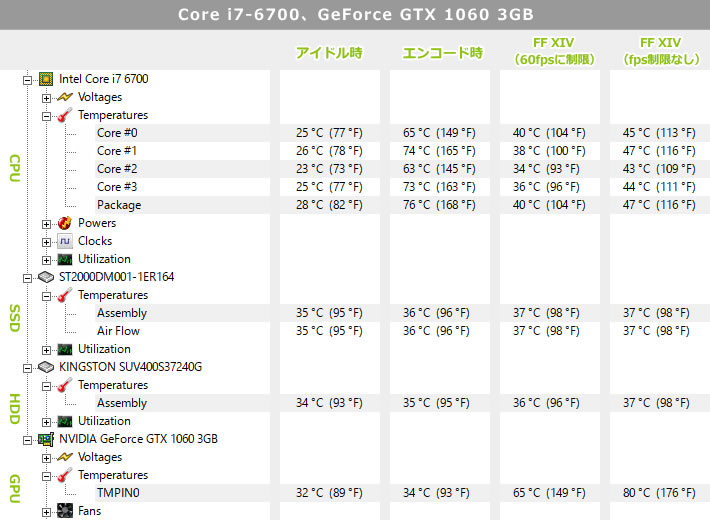Screen dimensions: 710x520
Task: Click the CPU Temperatures thermometer icon
Action: 65,115
